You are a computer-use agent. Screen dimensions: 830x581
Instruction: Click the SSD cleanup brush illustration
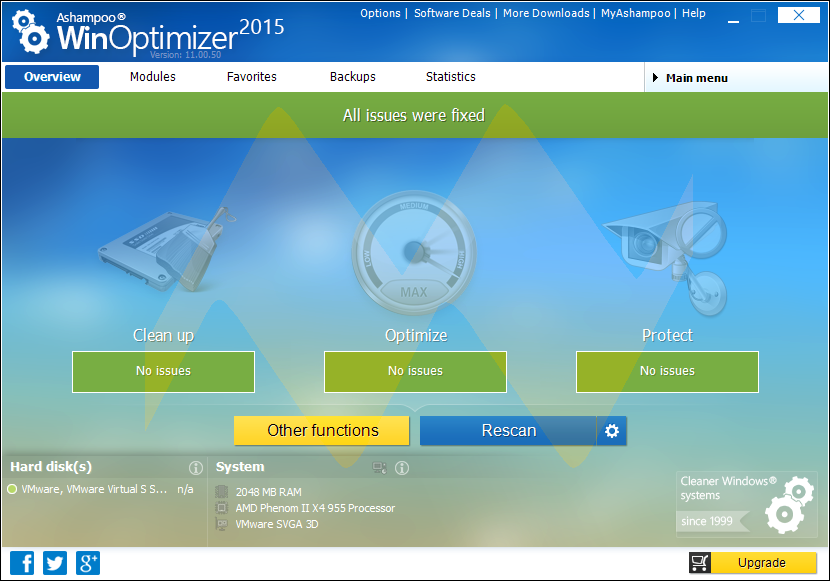tap(167, 250)
